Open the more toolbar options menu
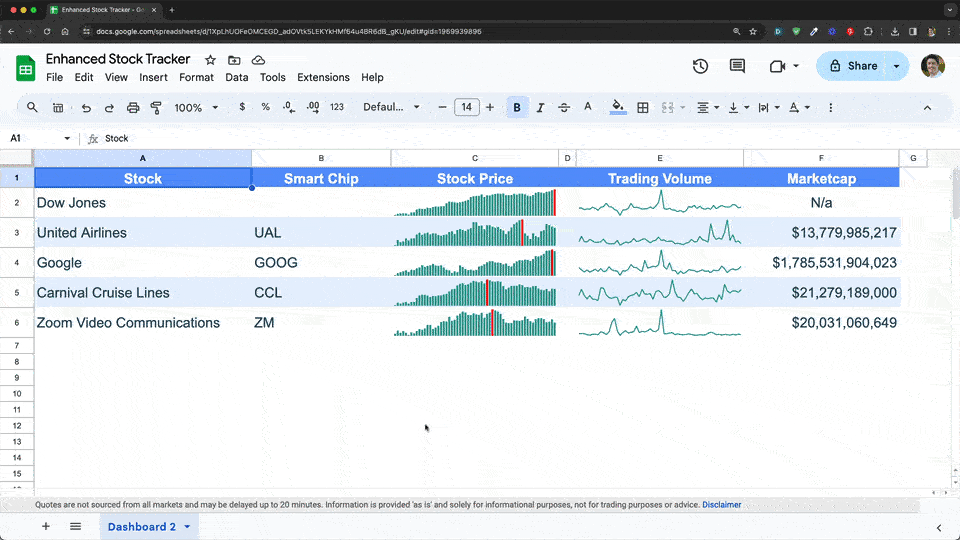Image resolution: width=960 pixels, height=540 pixels. (x=830, y=108)
